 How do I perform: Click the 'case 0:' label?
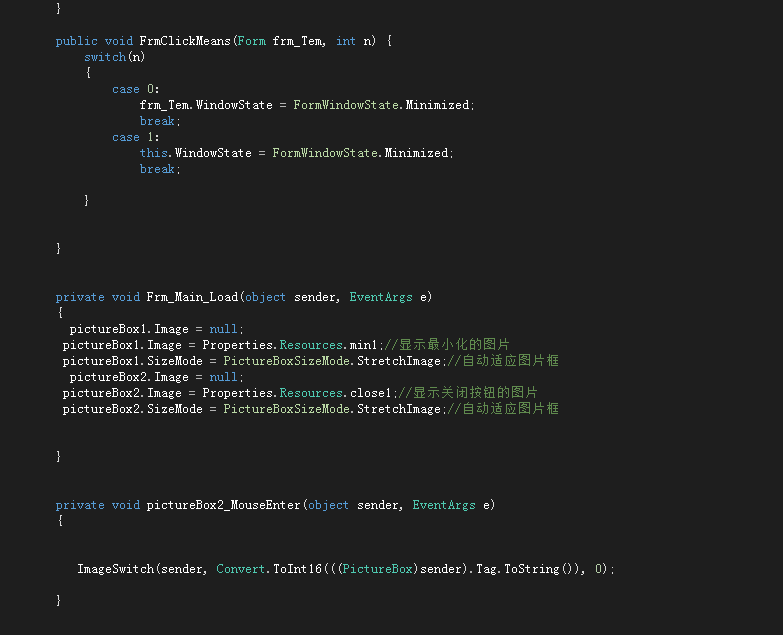click(135, 89)
